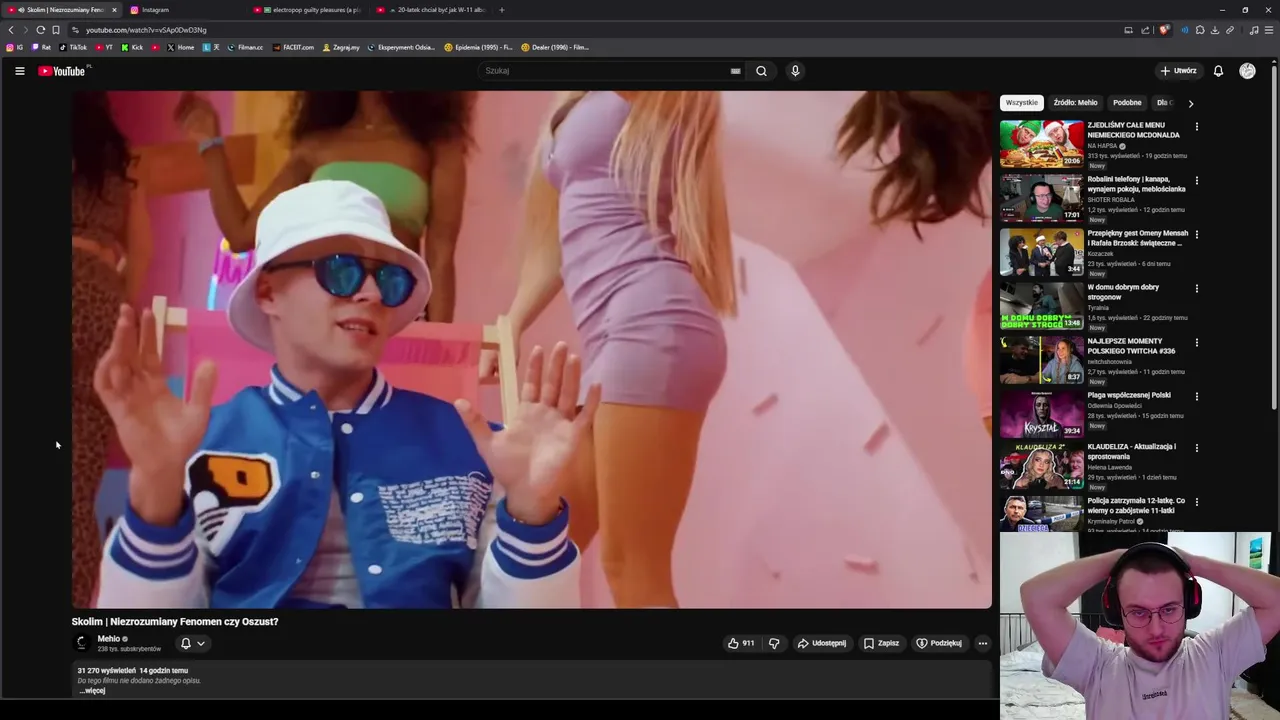Open the on-screen keyboard icon in search
1280x720 pixels.
click(x=735, y=71)
